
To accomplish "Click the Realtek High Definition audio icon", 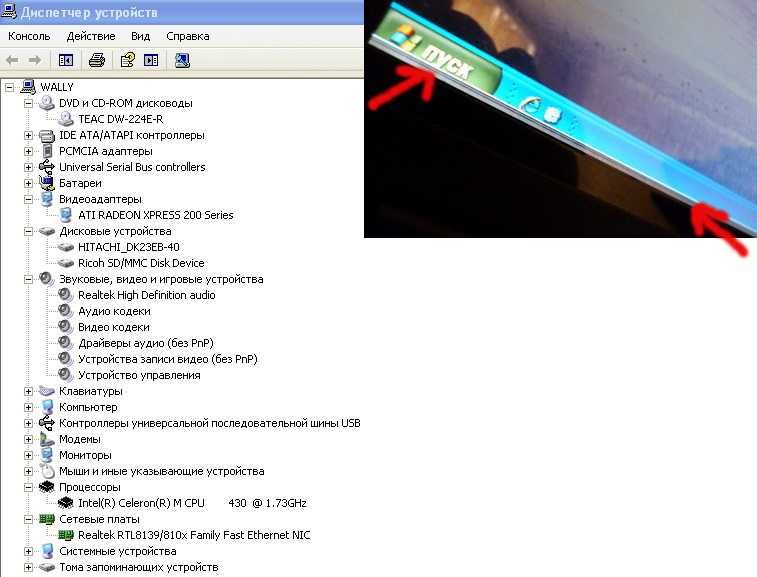I will point(66,295).
